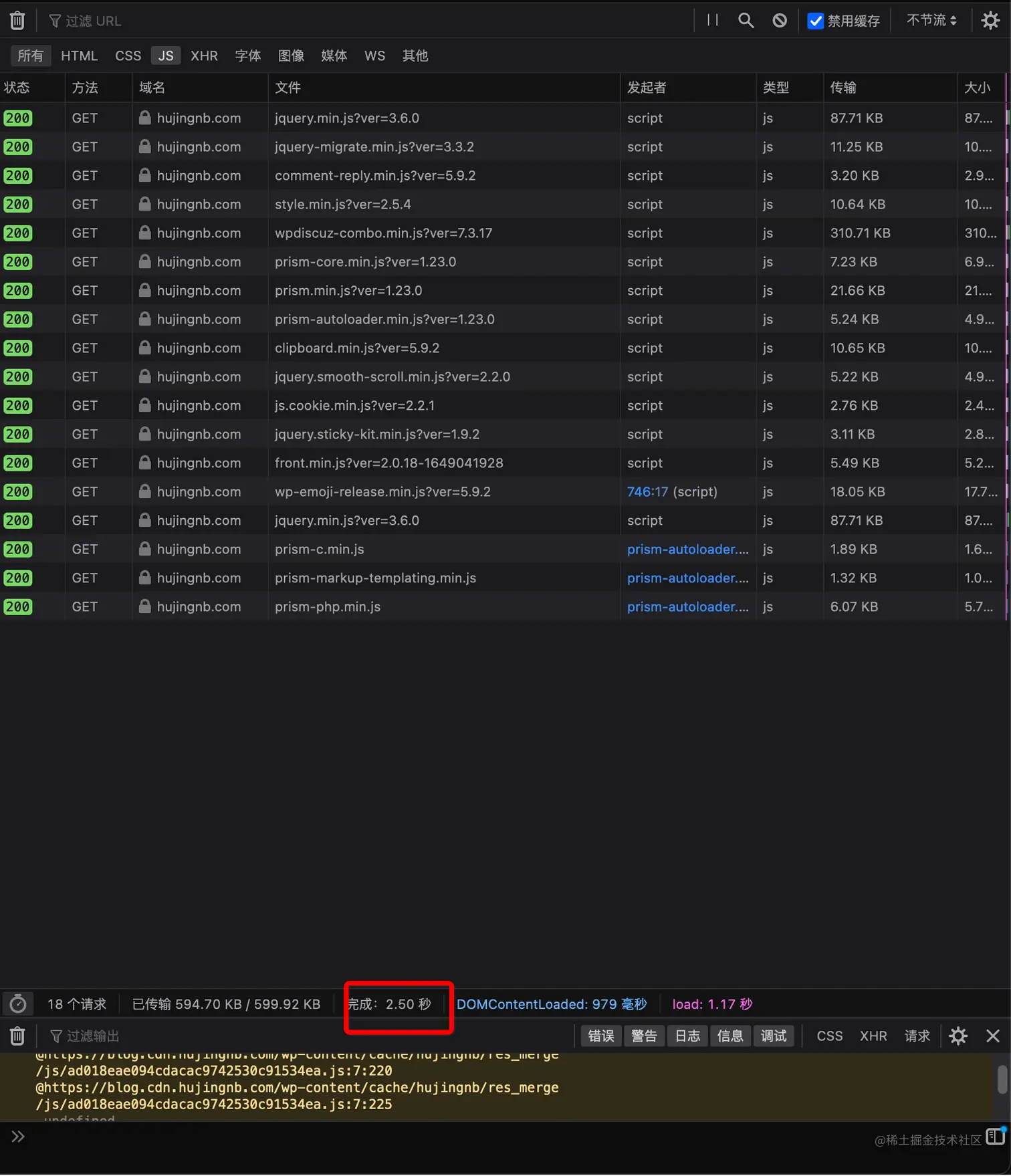Click the 18 个请求 status entry
Image resolution: width=1011 pixels, height=1176 pixels.
76,1004
